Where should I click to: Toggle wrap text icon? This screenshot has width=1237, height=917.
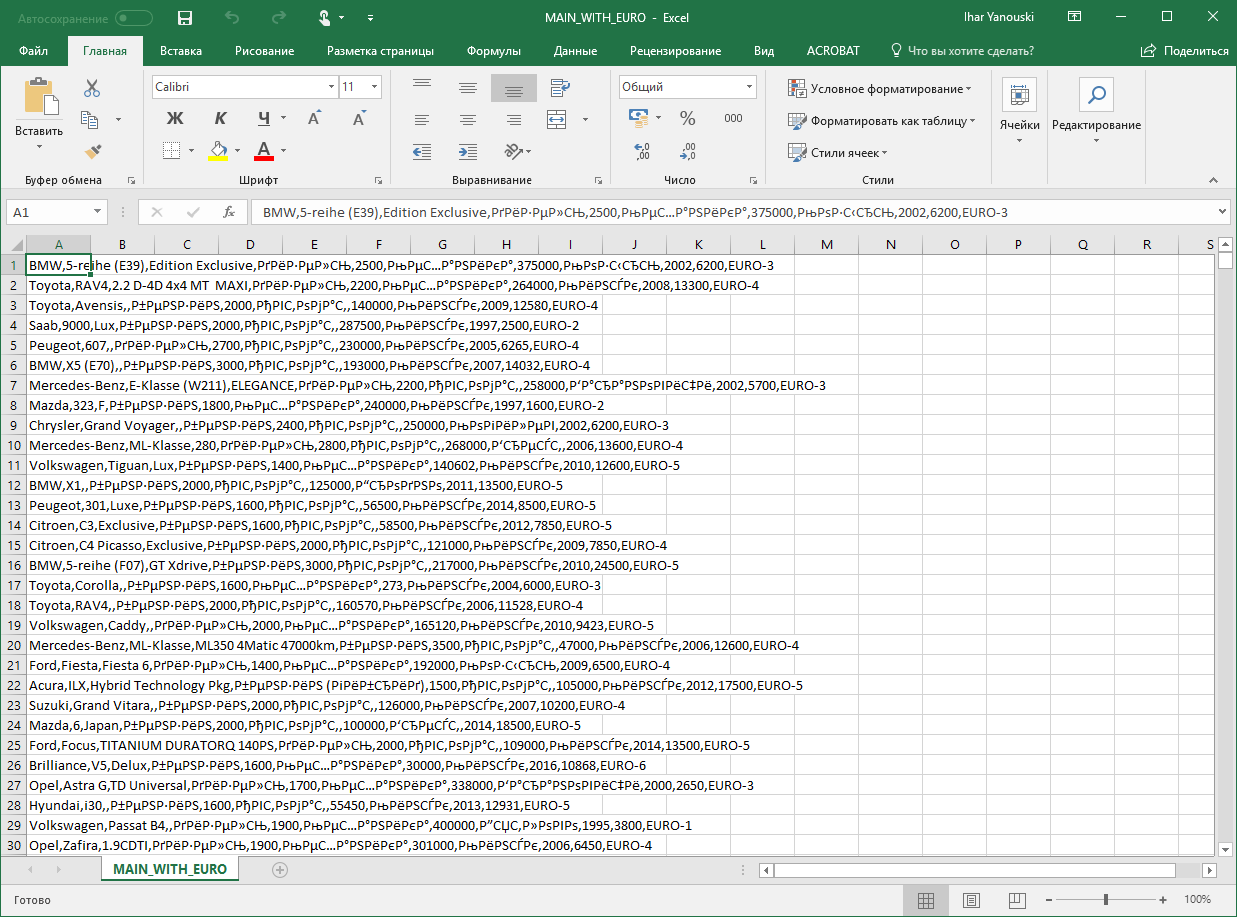coord(560,88)
